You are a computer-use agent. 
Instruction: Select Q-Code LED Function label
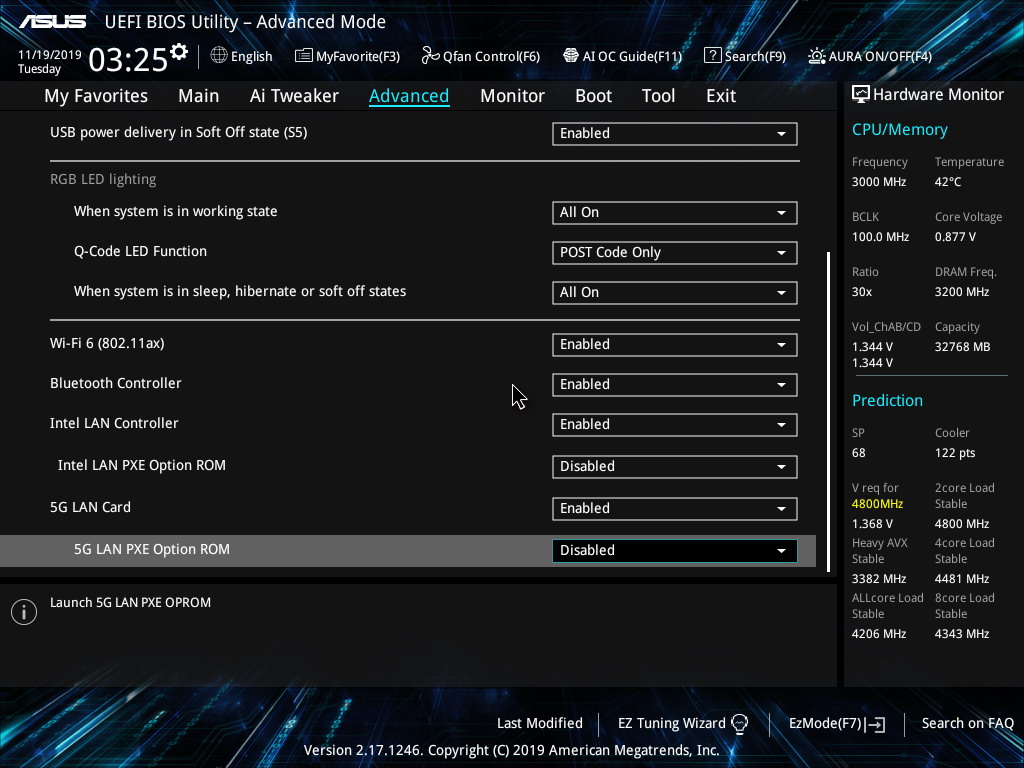click(x=140, y=251)
